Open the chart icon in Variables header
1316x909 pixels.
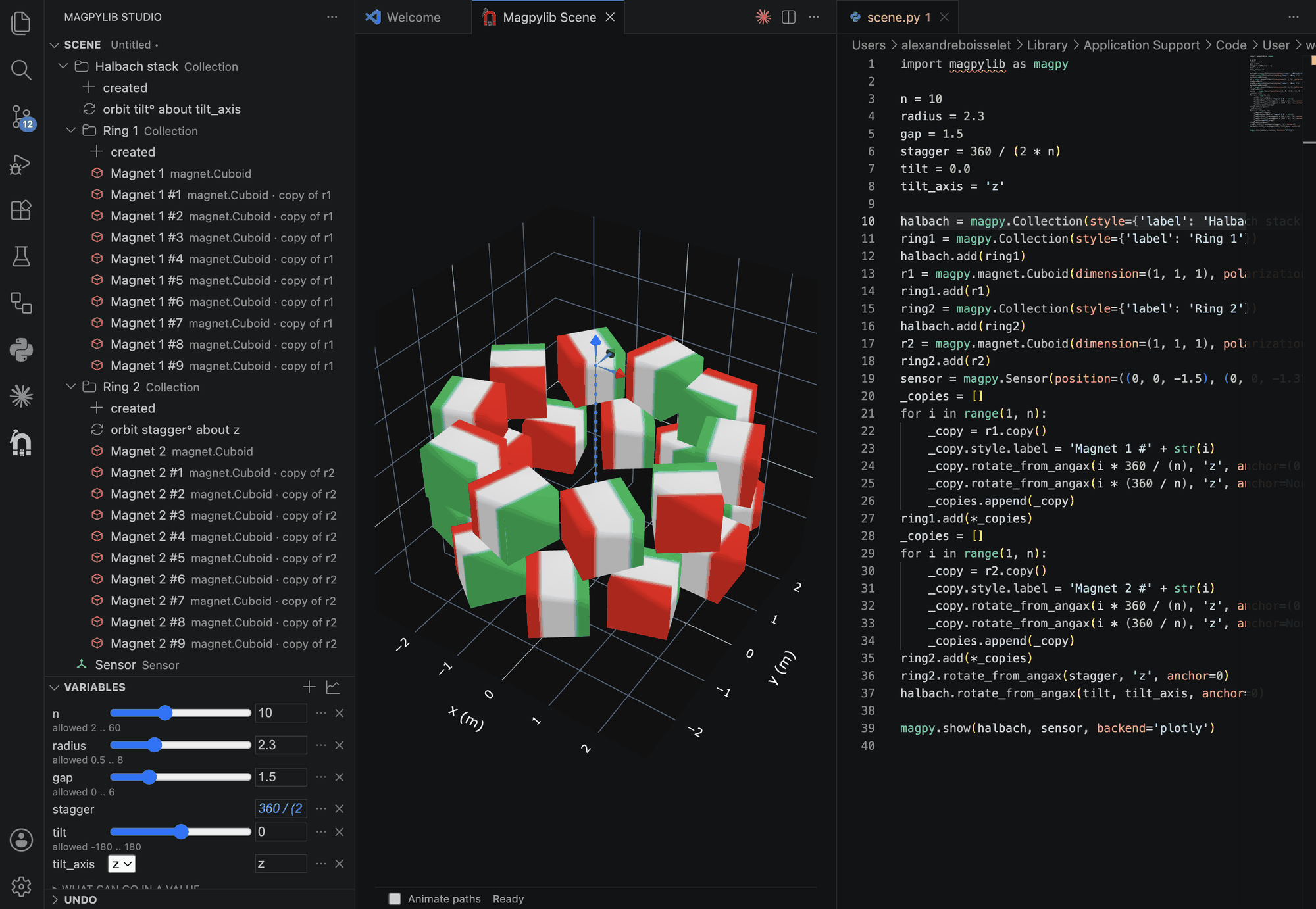coord(333,687)
